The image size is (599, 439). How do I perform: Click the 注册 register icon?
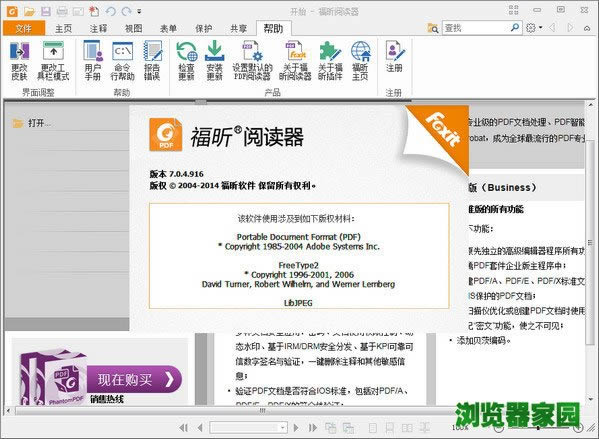[394, 57]
